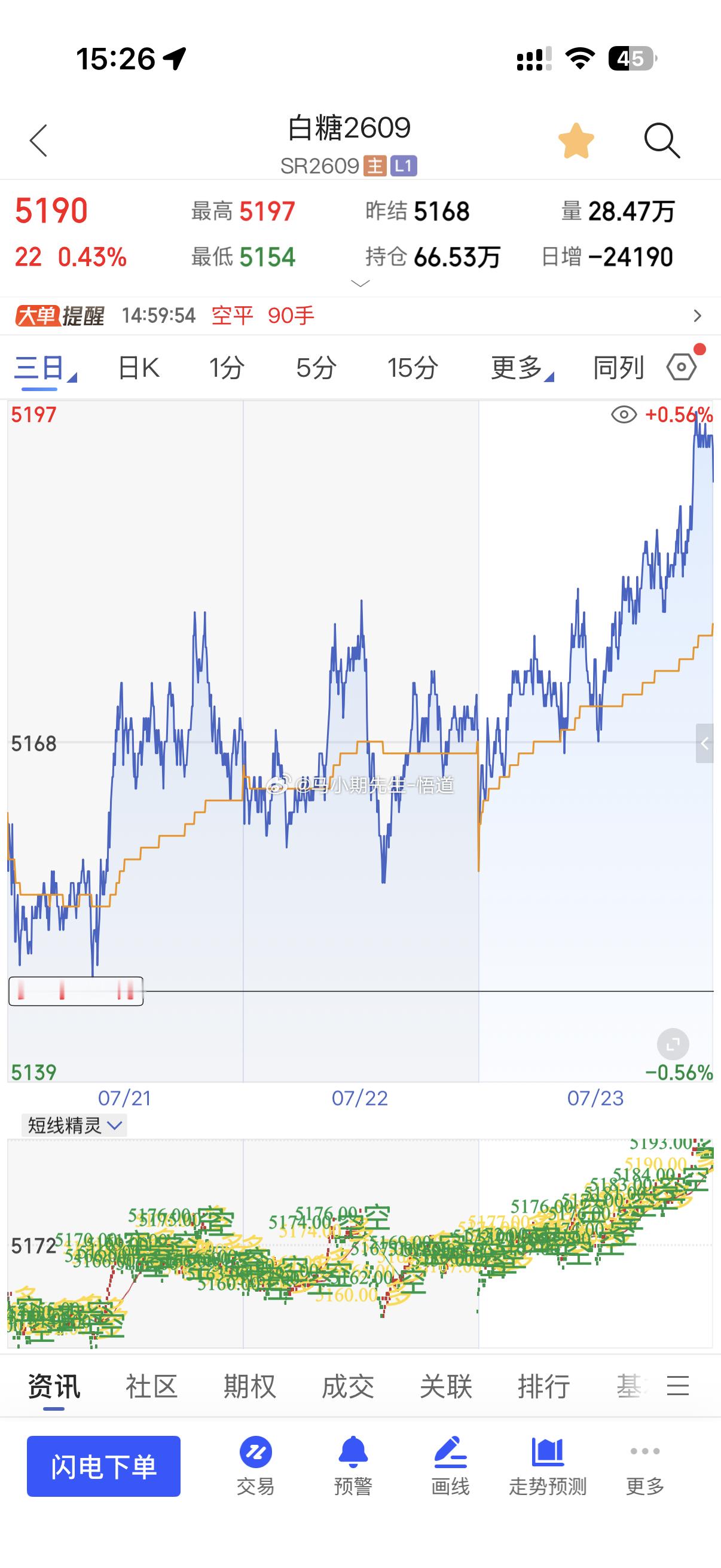Image resolution: width=721 pixels, height=1568 pixels.
Task: Tap the 闪电下单 button
Action: point(103,1466)
